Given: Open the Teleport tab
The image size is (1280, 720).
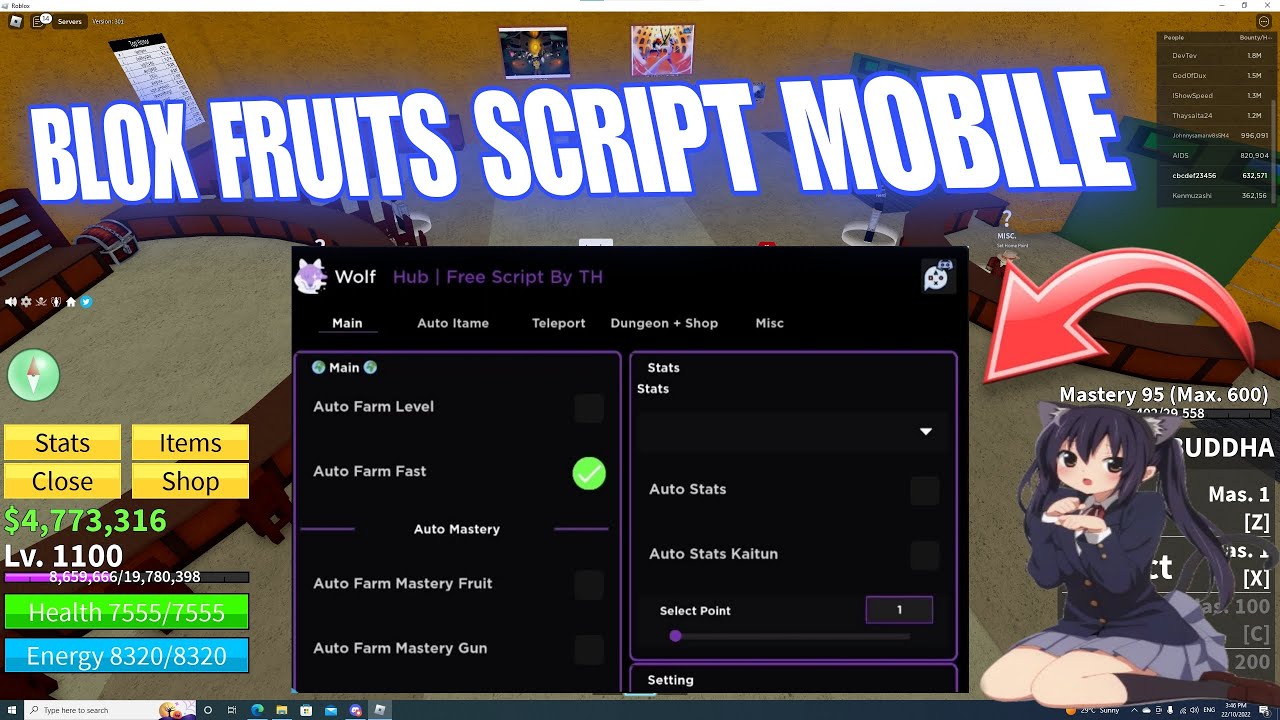Looking at the screenshot, I should coord(558,323).
